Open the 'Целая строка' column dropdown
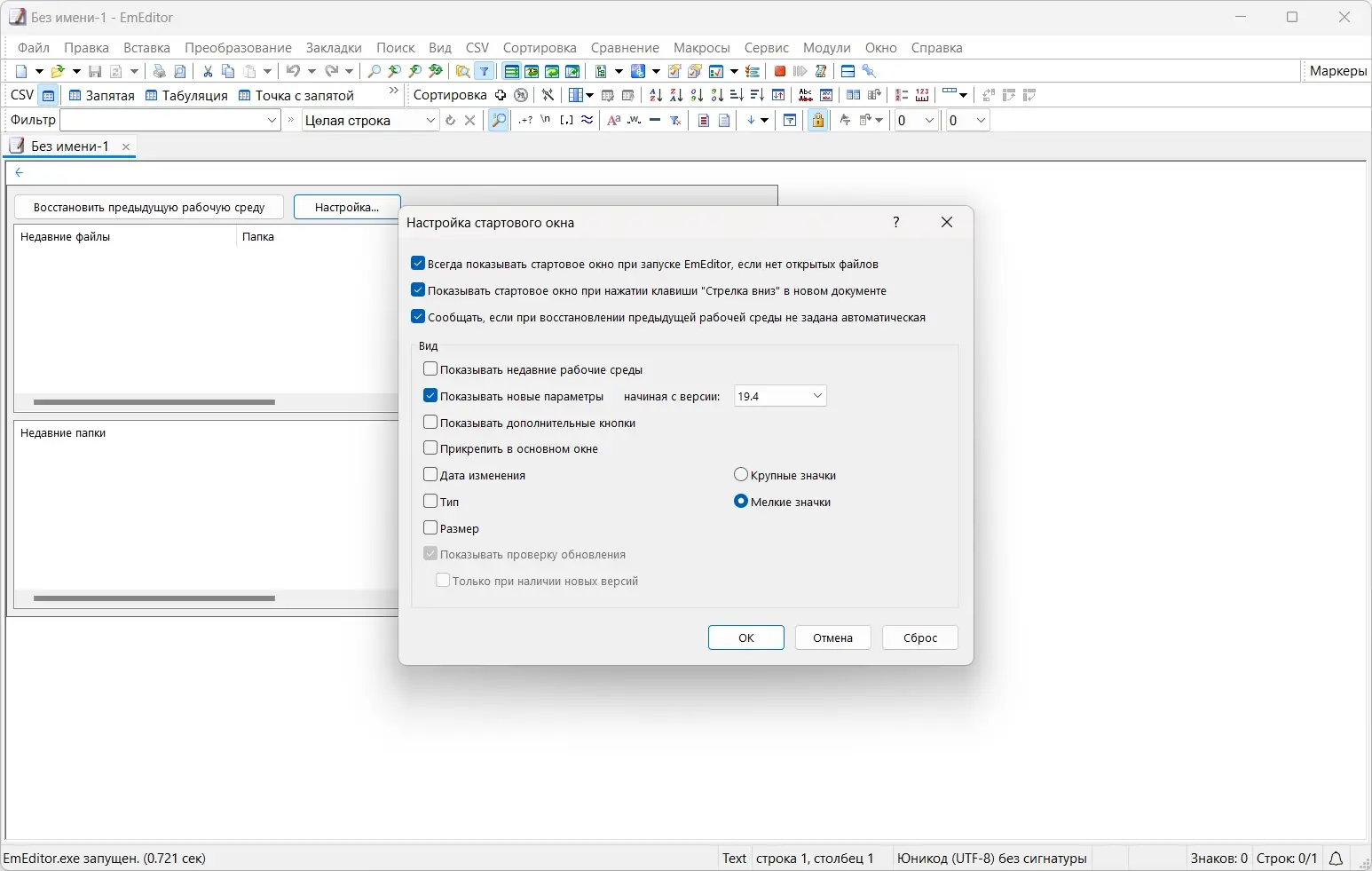Image resolution: width=1372 pixels, height=871 pixels. coord(430,120)
